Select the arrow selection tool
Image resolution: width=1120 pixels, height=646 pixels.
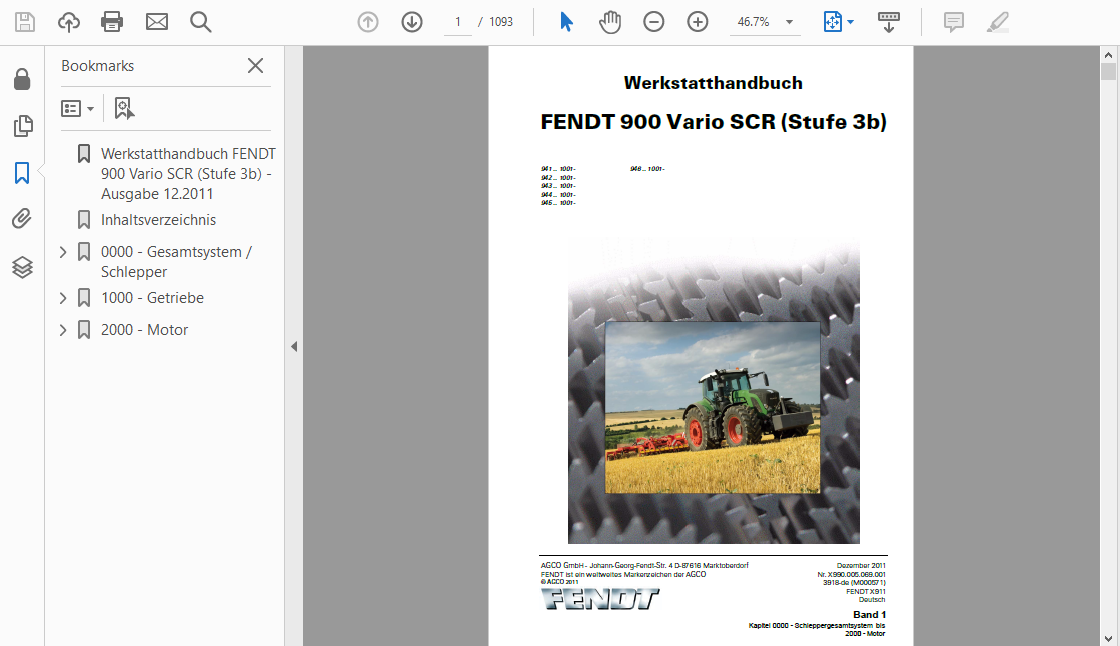click(566, 22)
